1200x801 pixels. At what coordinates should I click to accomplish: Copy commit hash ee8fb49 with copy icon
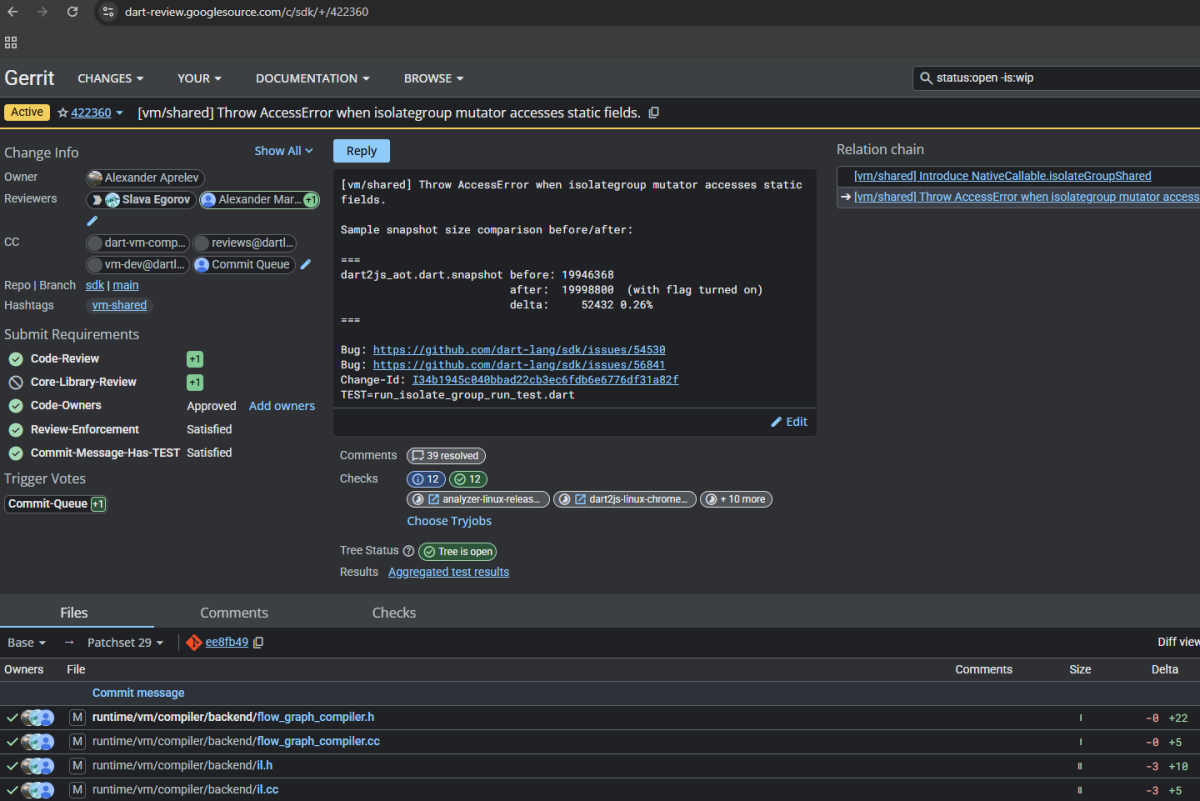258,642
